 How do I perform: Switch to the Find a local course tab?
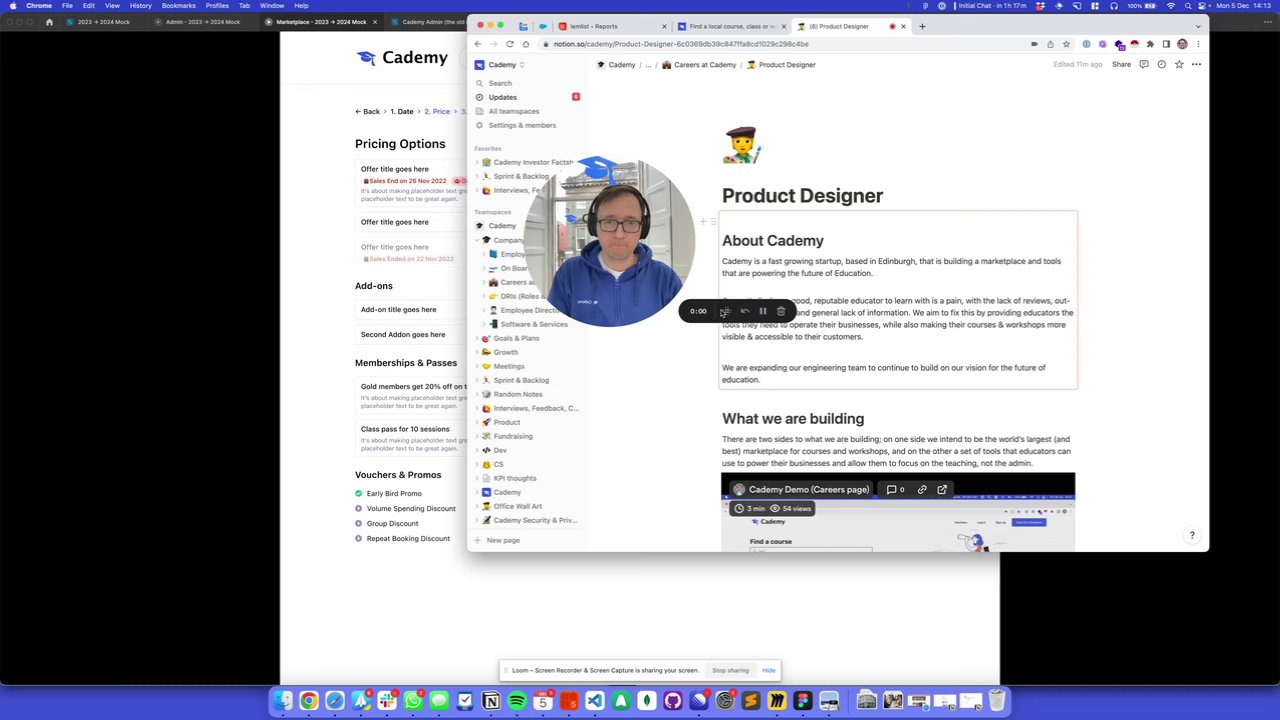pos(731,26)
